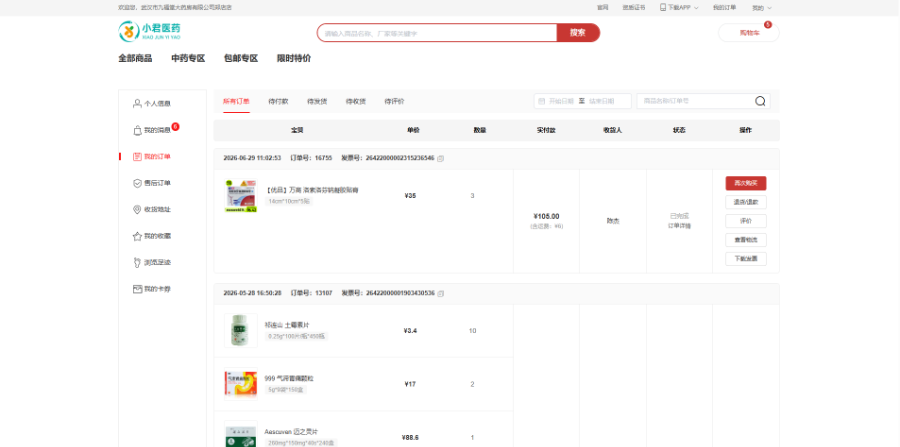Expand the 下载APP dropdown arrow
Viewport: 900px width, 447px height.
click(696, 8)
